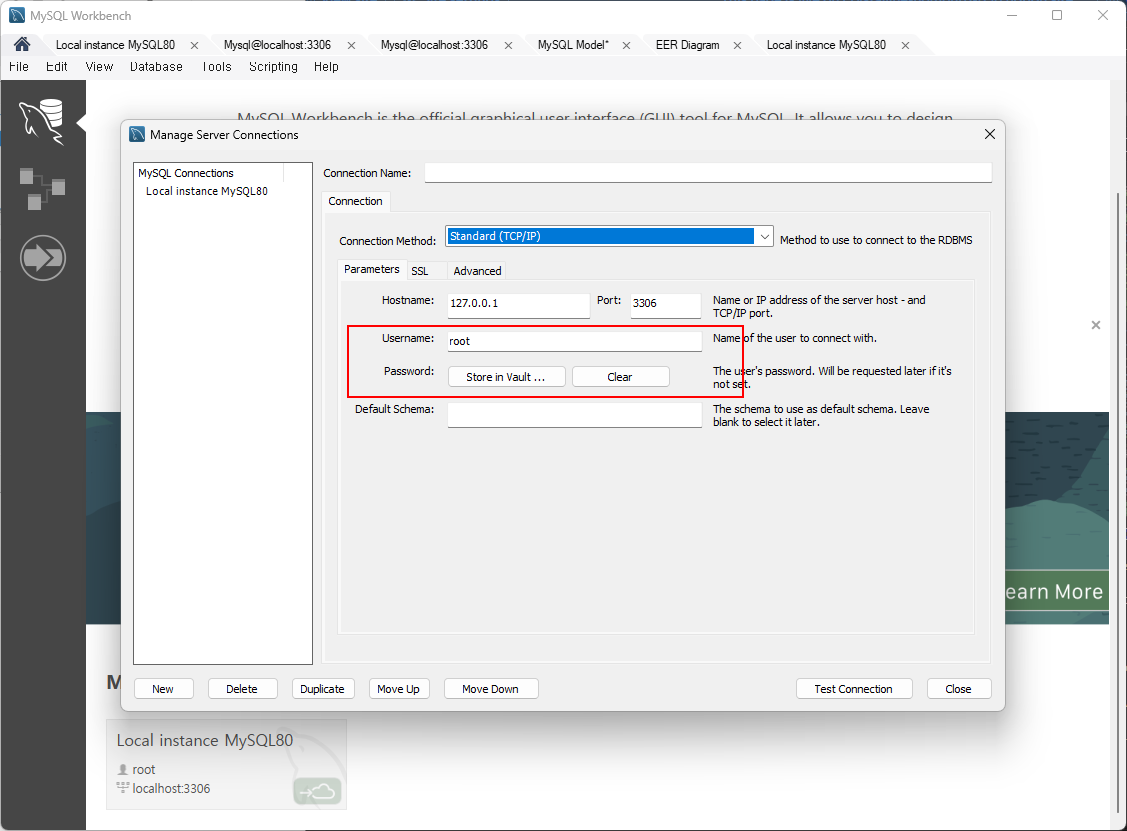Open the Database menu
The image size is (1127, 831).
tap(156, 67)
